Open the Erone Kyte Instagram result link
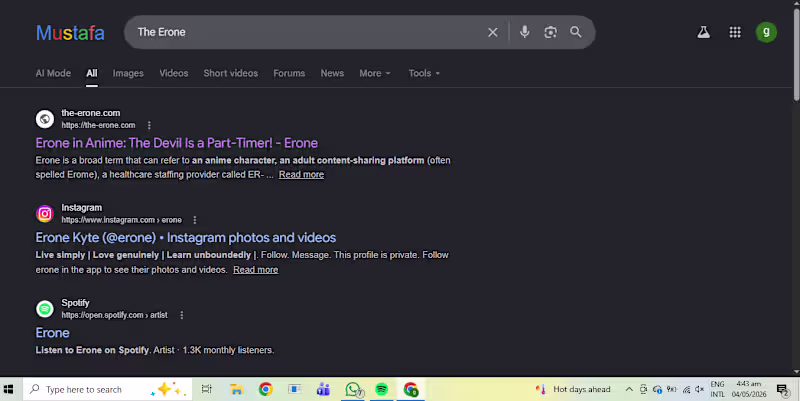 pos(186,238)
